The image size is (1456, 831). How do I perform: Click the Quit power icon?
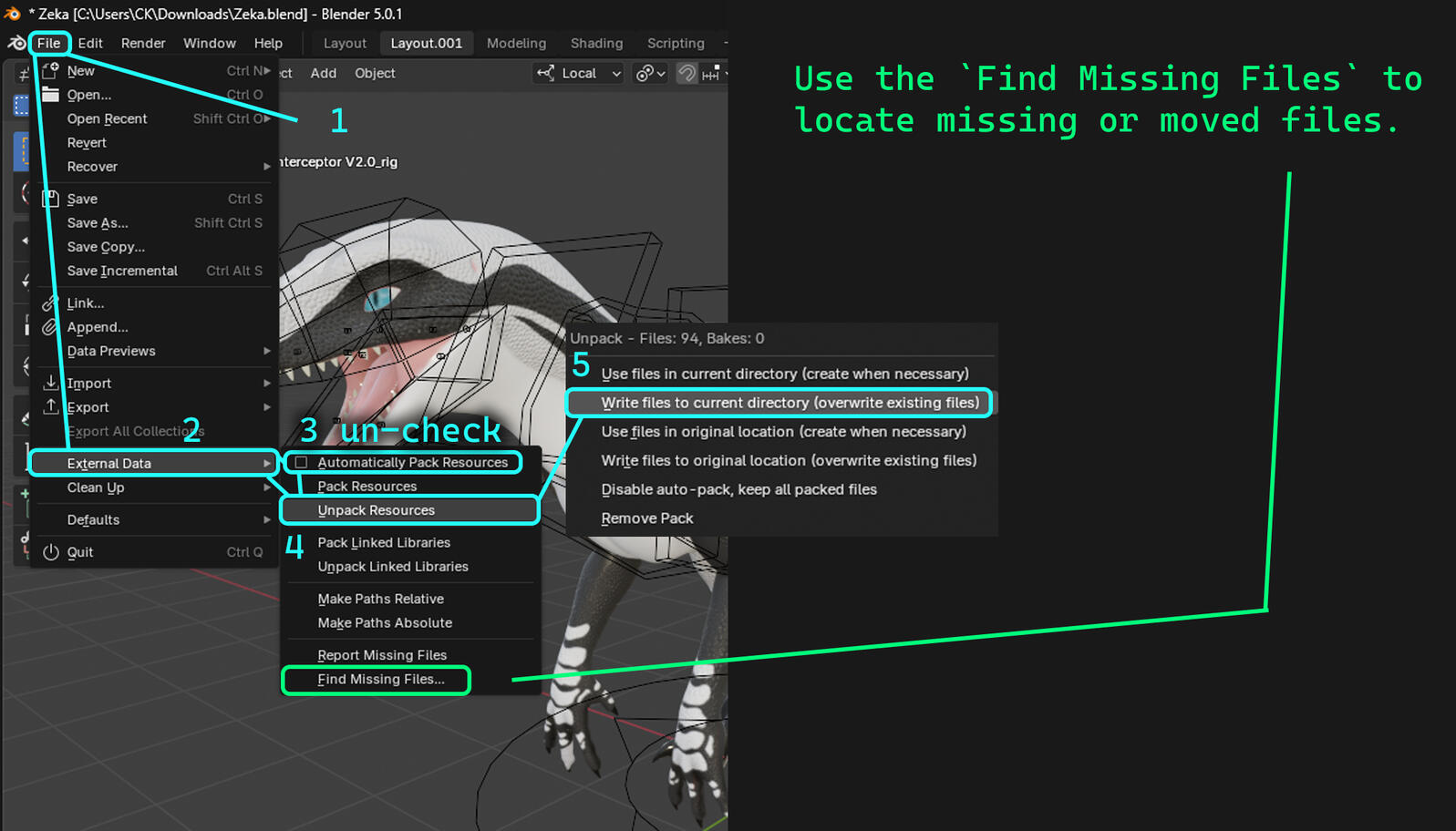pos(51,552)
